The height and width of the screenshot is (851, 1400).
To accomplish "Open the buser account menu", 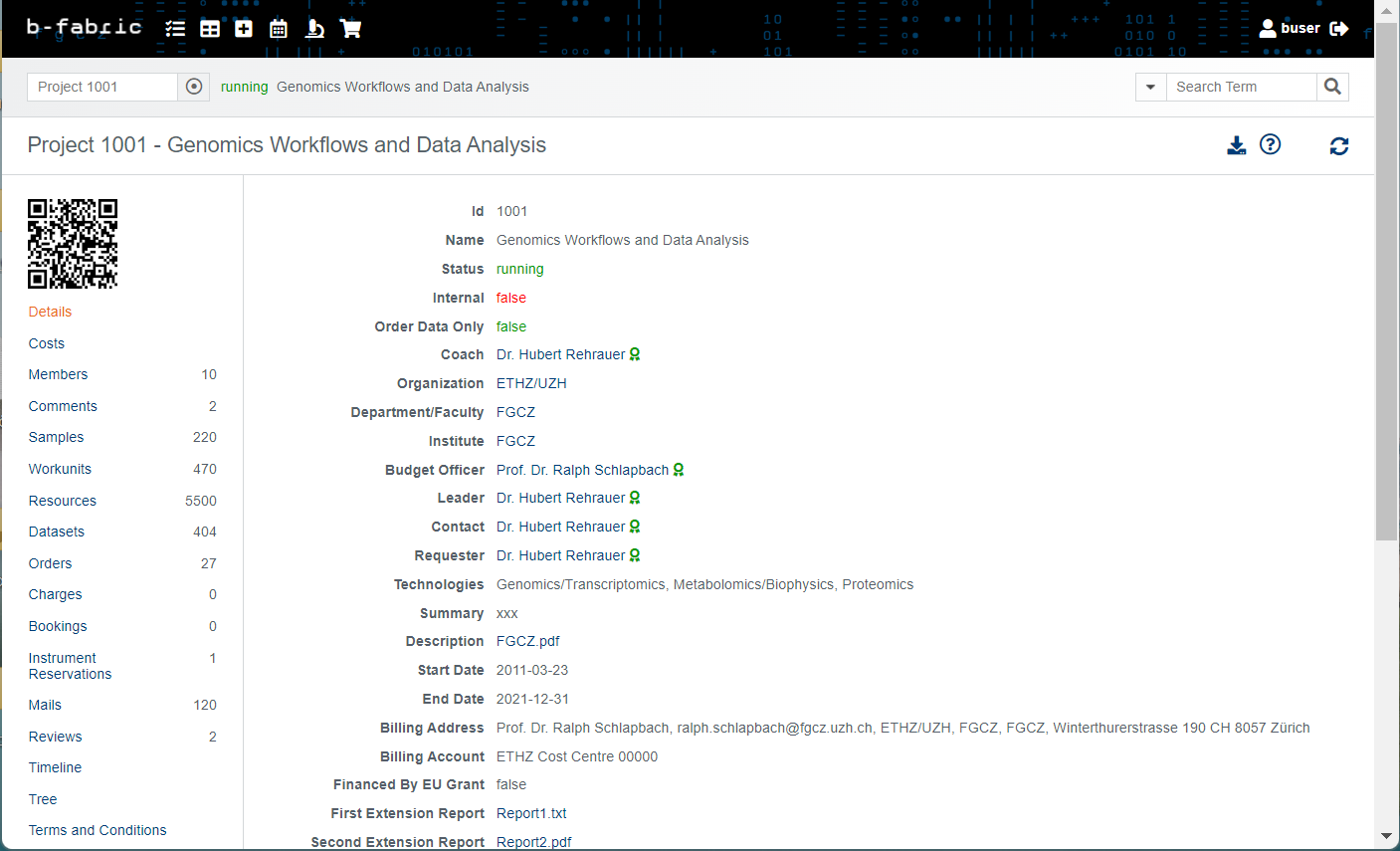I will (x=1291, y=29).
